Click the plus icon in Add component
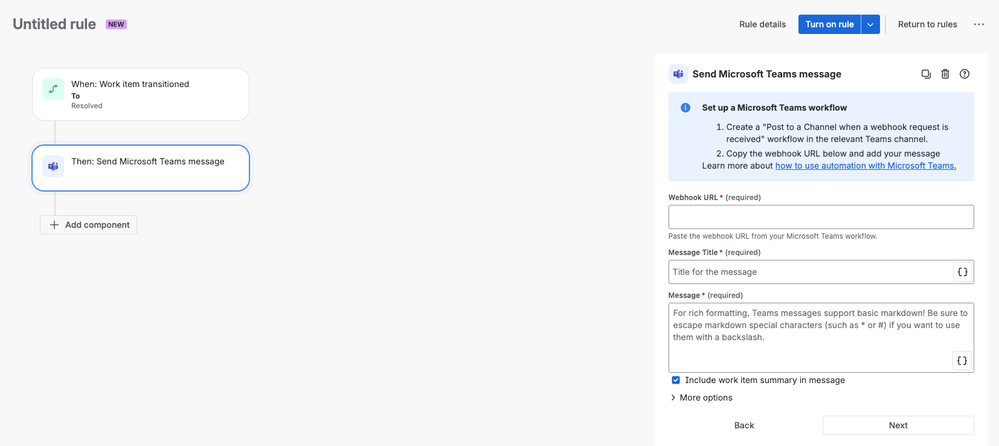This screenshot has height=446, width=999. (54, 225)
